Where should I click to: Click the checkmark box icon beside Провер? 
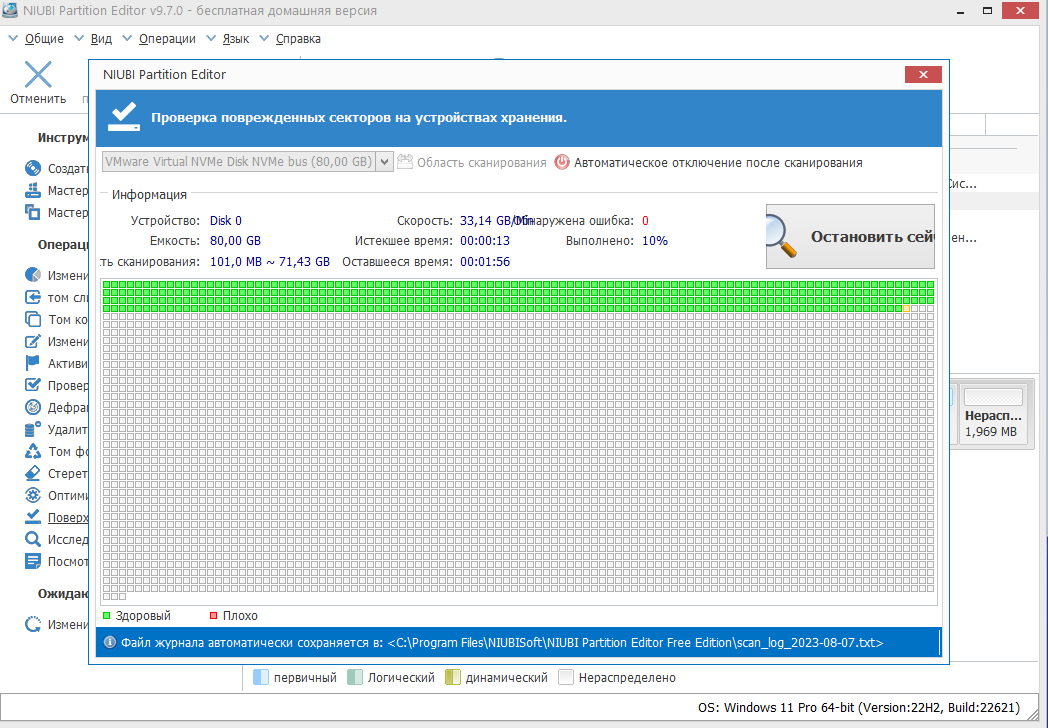tap(33, 385)
